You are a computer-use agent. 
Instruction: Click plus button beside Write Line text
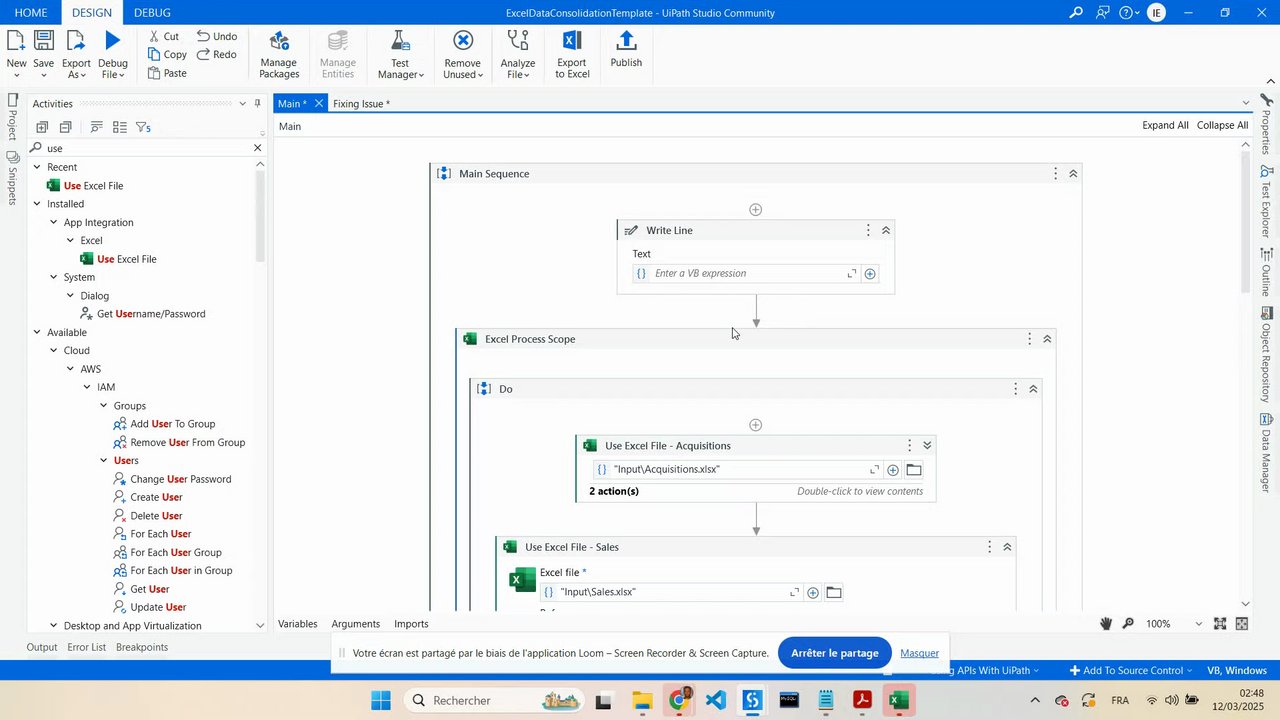(x=870, y=274)
